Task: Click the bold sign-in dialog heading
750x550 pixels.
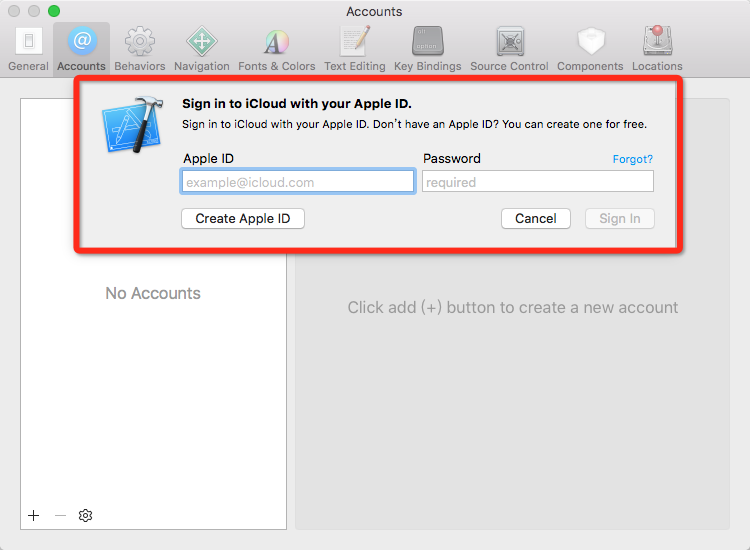Action: coord(297,104)
